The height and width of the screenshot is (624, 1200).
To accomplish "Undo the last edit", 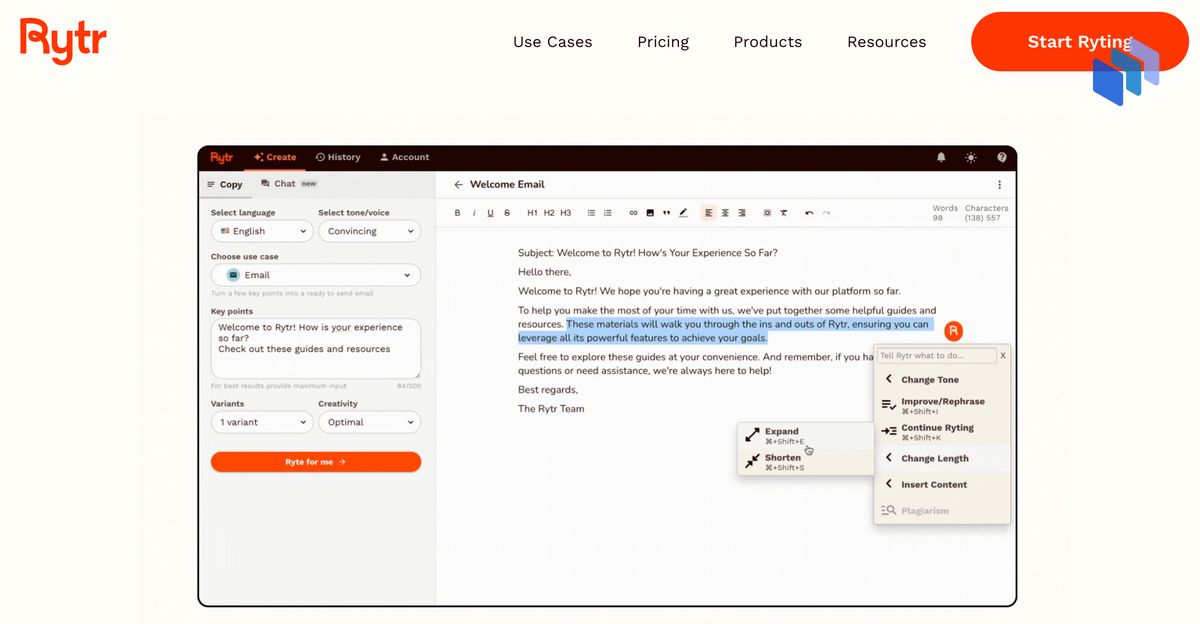I will [x=809, y=213].
